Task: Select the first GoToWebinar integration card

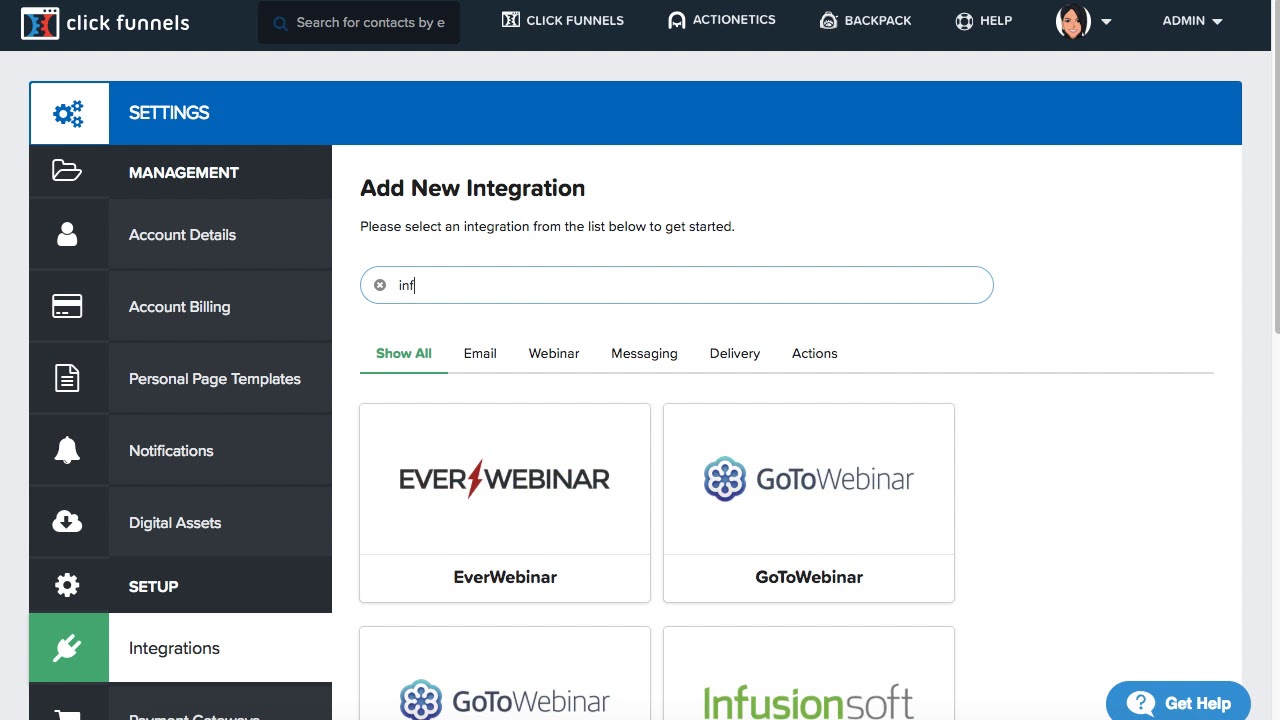Action: (809, 503)
